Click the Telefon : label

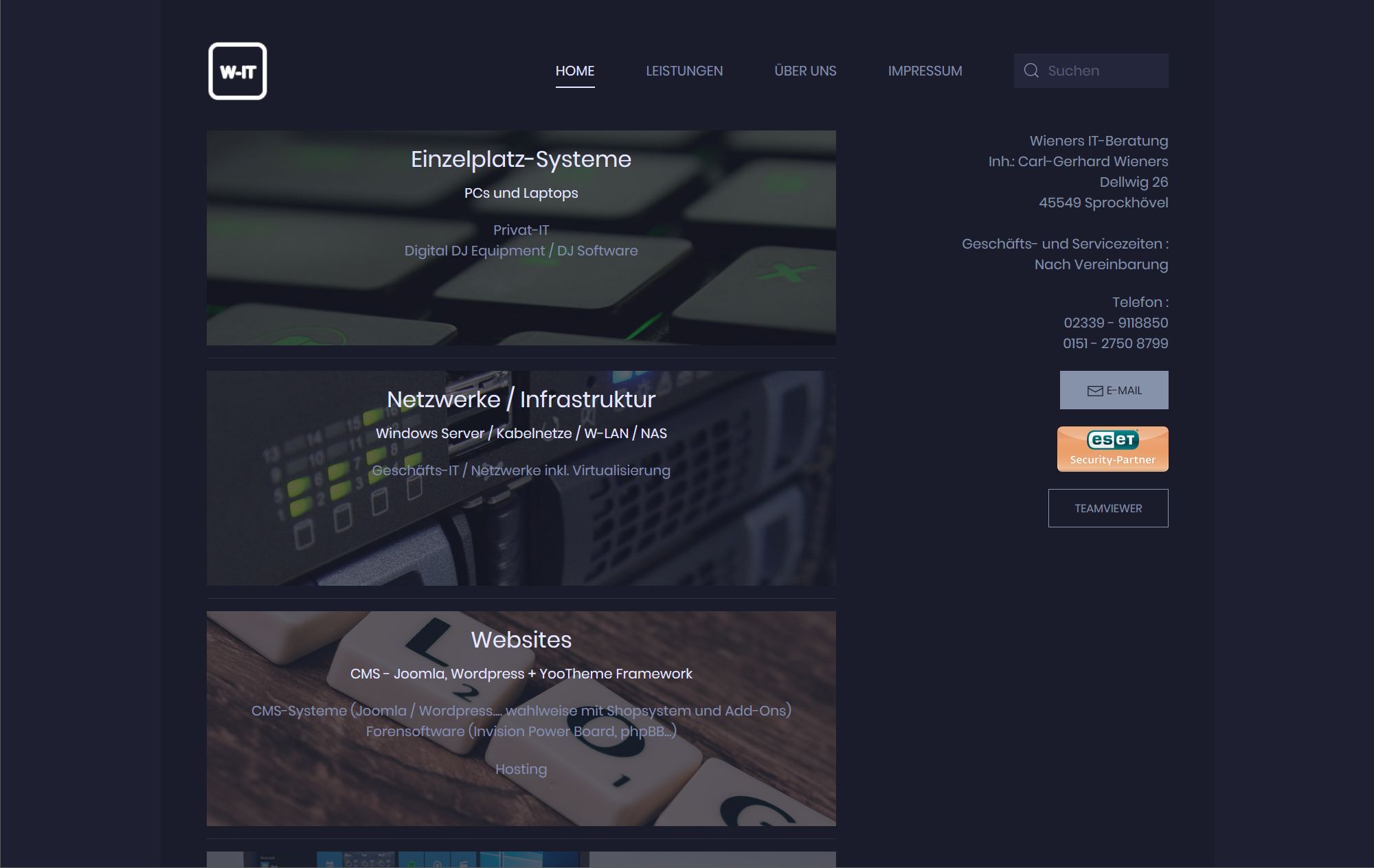pos(1140,302)
